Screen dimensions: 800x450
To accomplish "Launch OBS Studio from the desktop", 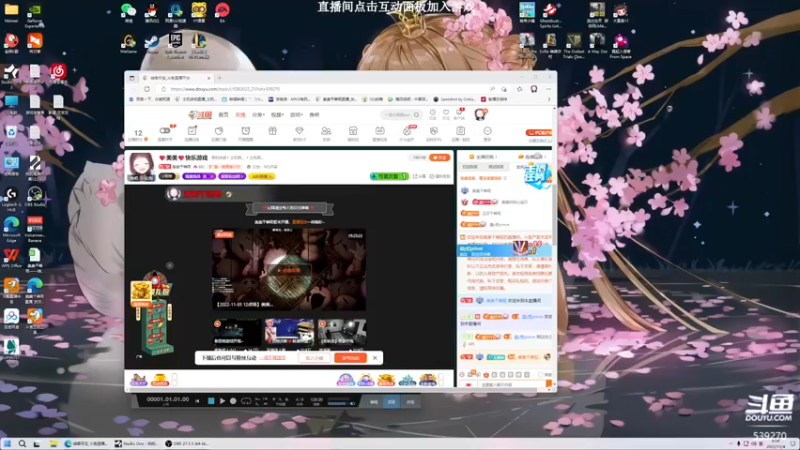I will (35, 196).
